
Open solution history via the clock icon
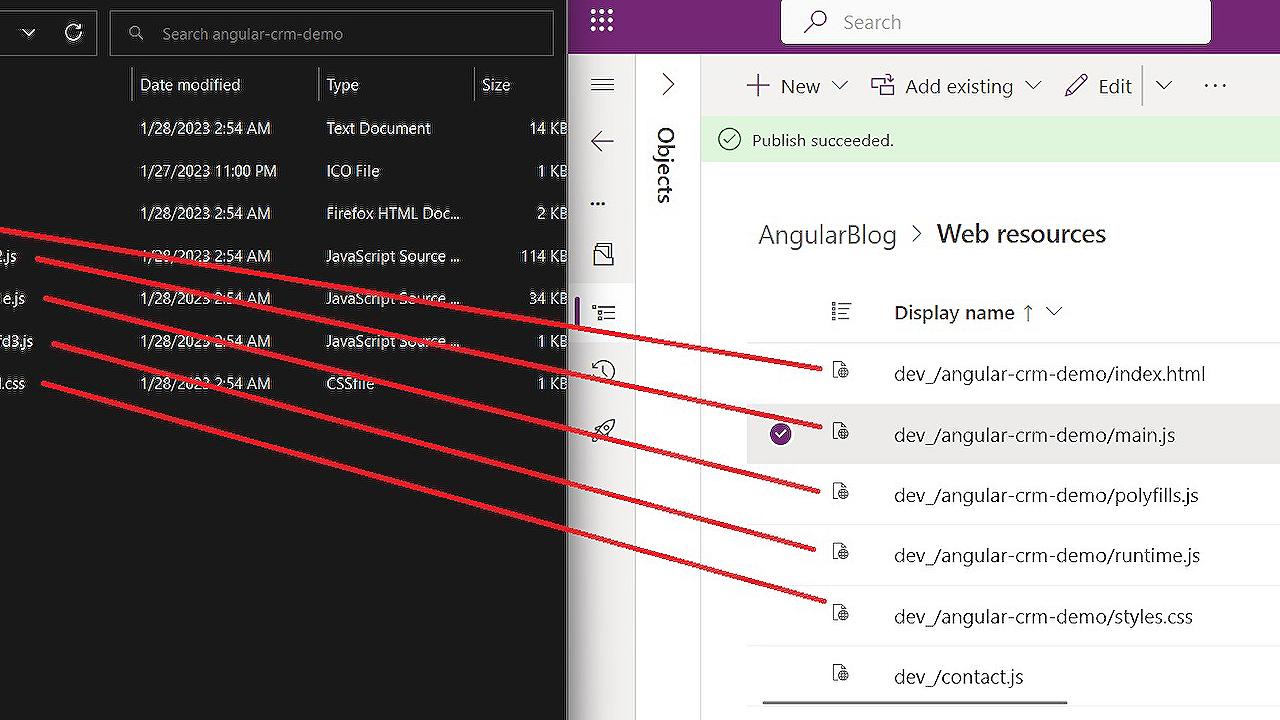click(x=602, y=369)
